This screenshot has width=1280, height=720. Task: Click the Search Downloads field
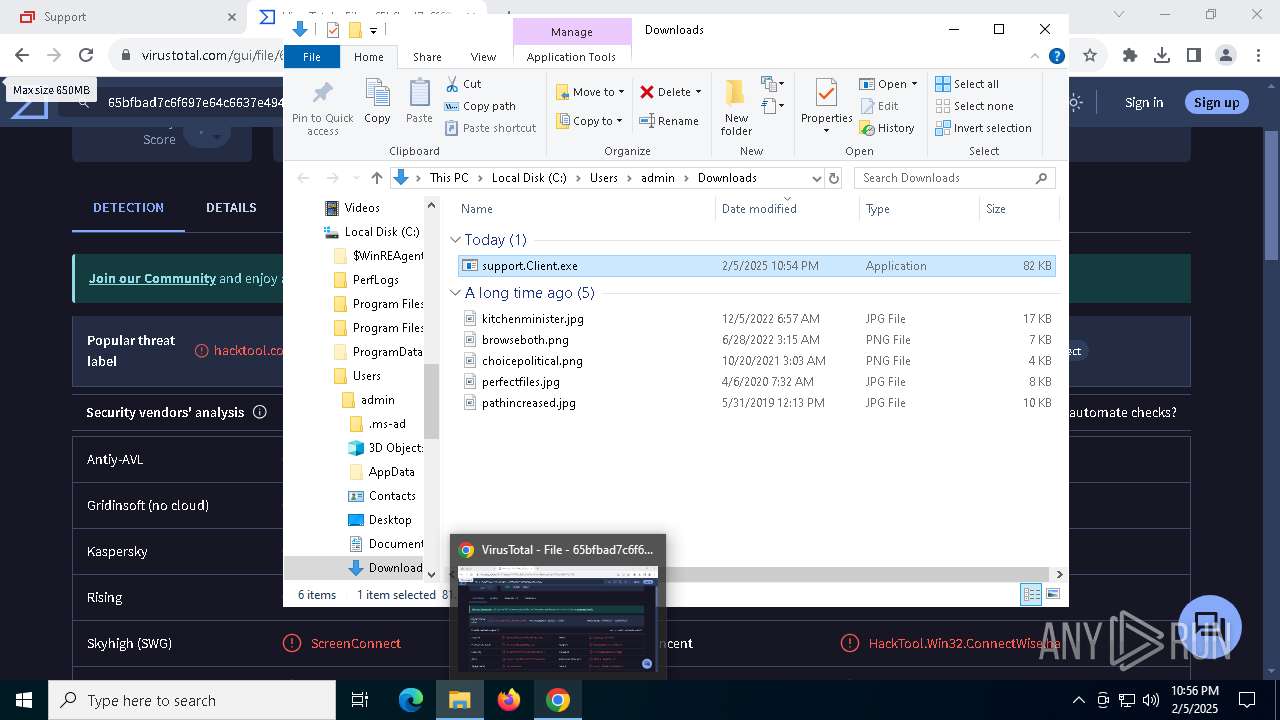954,178
